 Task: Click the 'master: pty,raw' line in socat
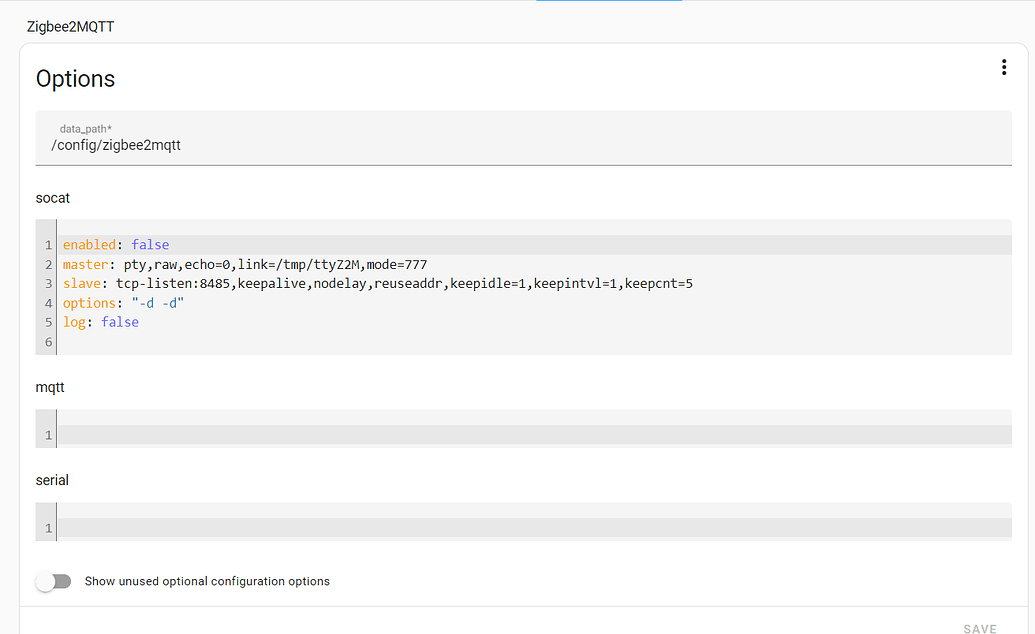pos(245,264)
